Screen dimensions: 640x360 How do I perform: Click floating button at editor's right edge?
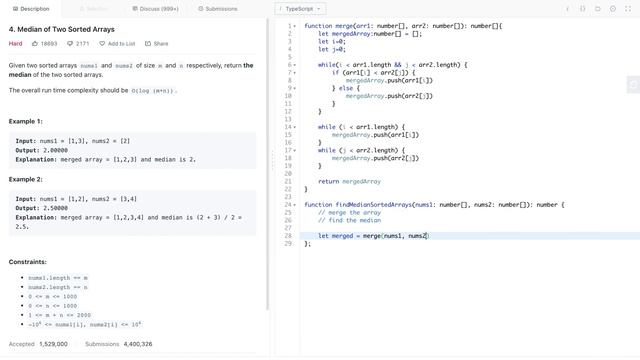pos(633,84)
